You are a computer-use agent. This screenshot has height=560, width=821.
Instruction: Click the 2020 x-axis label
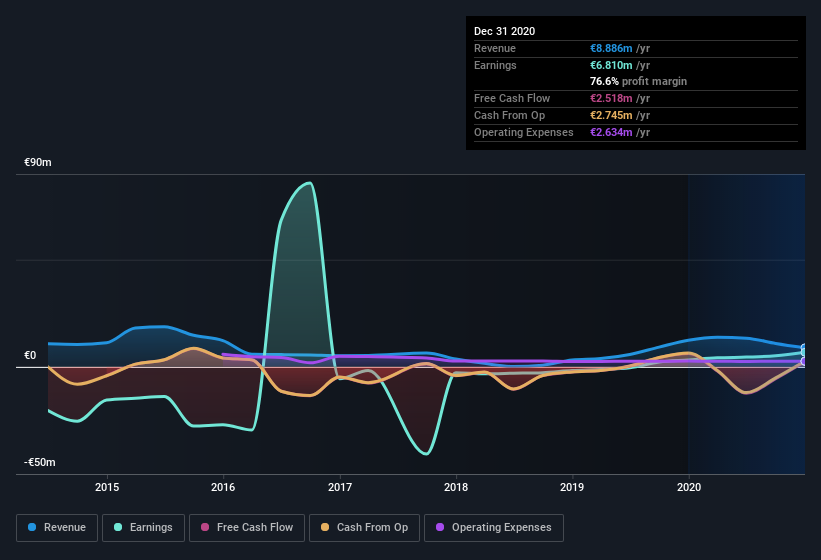tap(689, 487)
